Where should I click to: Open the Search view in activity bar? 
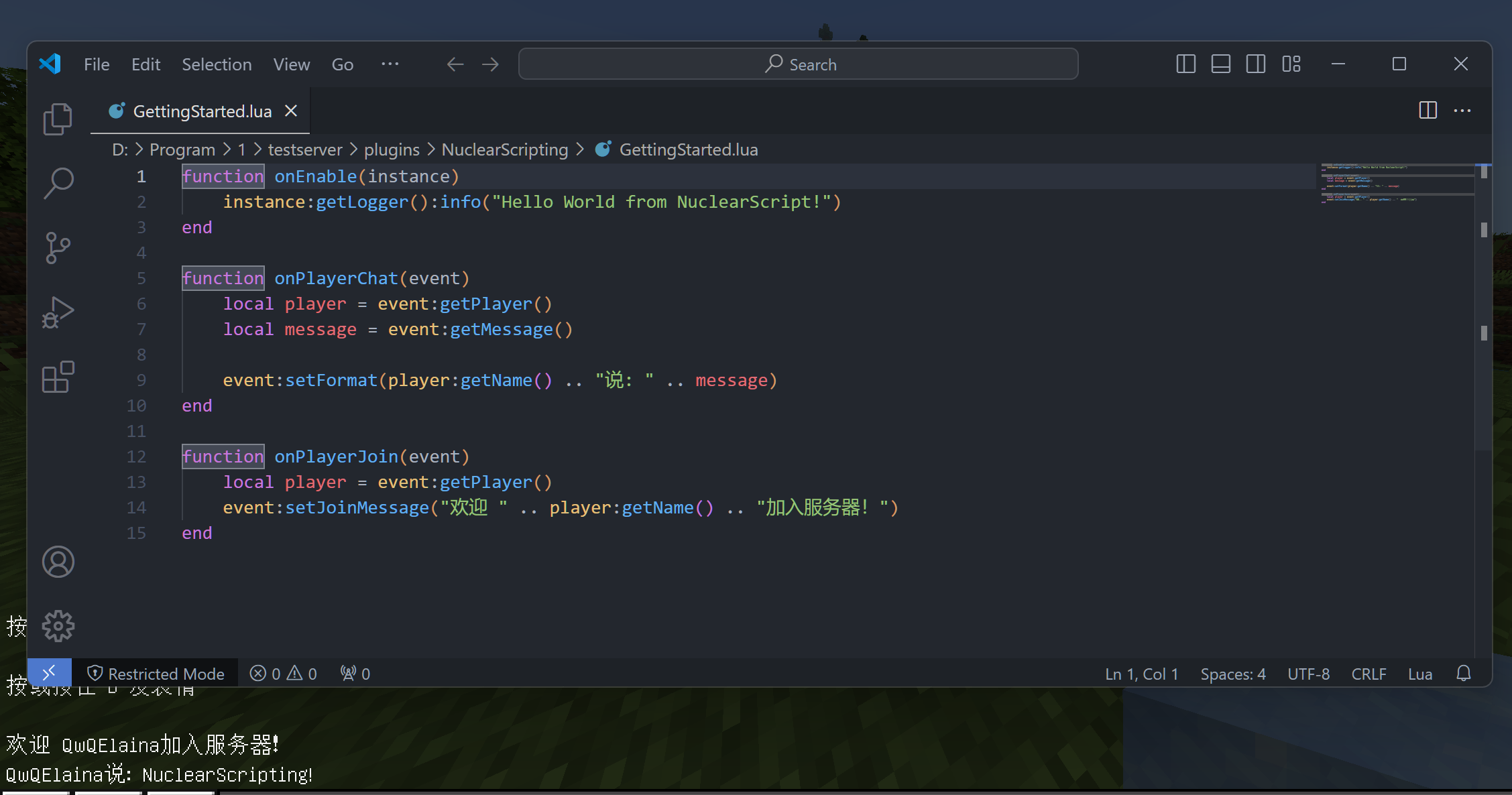coord(58,183)
